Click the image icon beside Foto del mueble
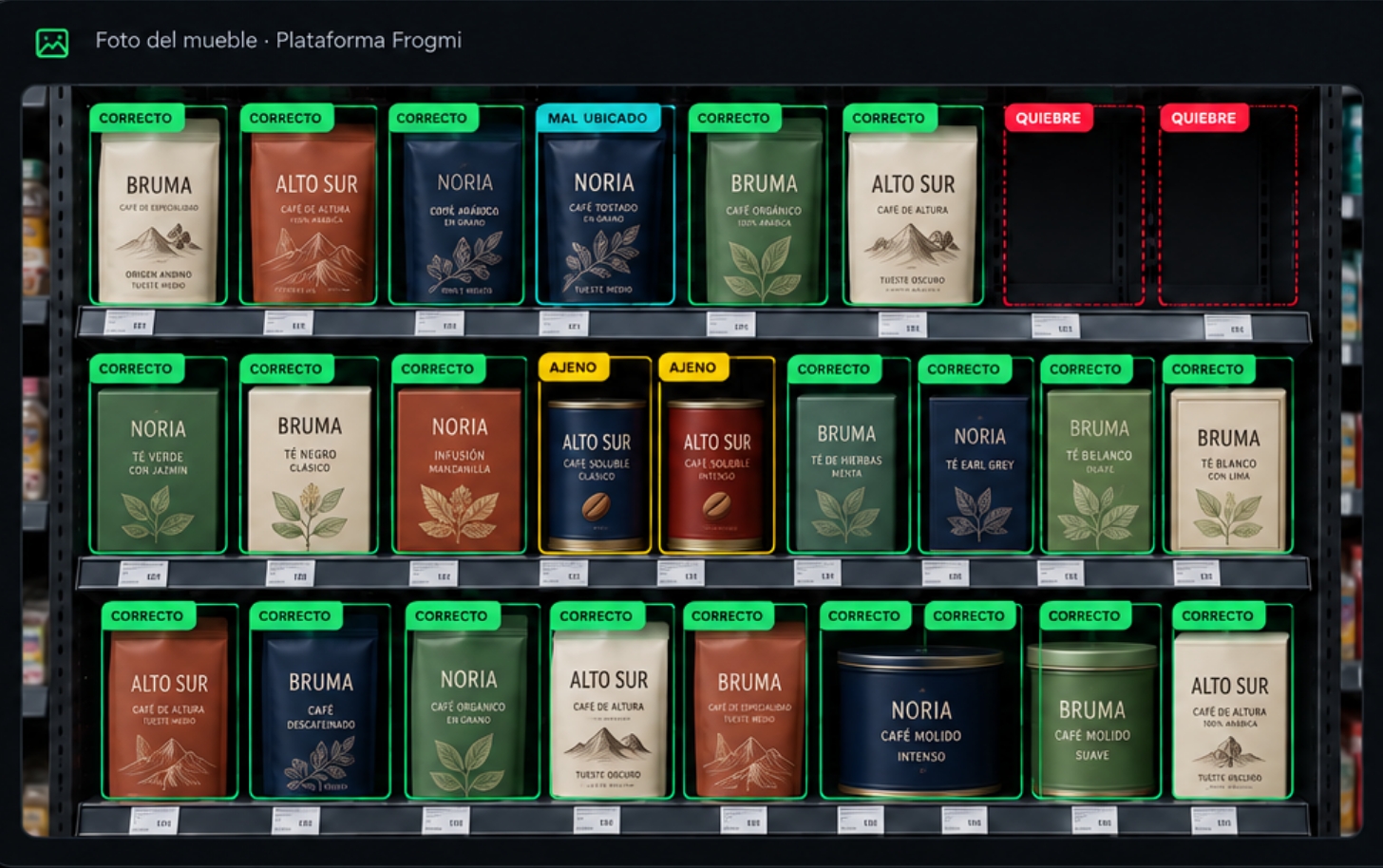 click(52, 42)
